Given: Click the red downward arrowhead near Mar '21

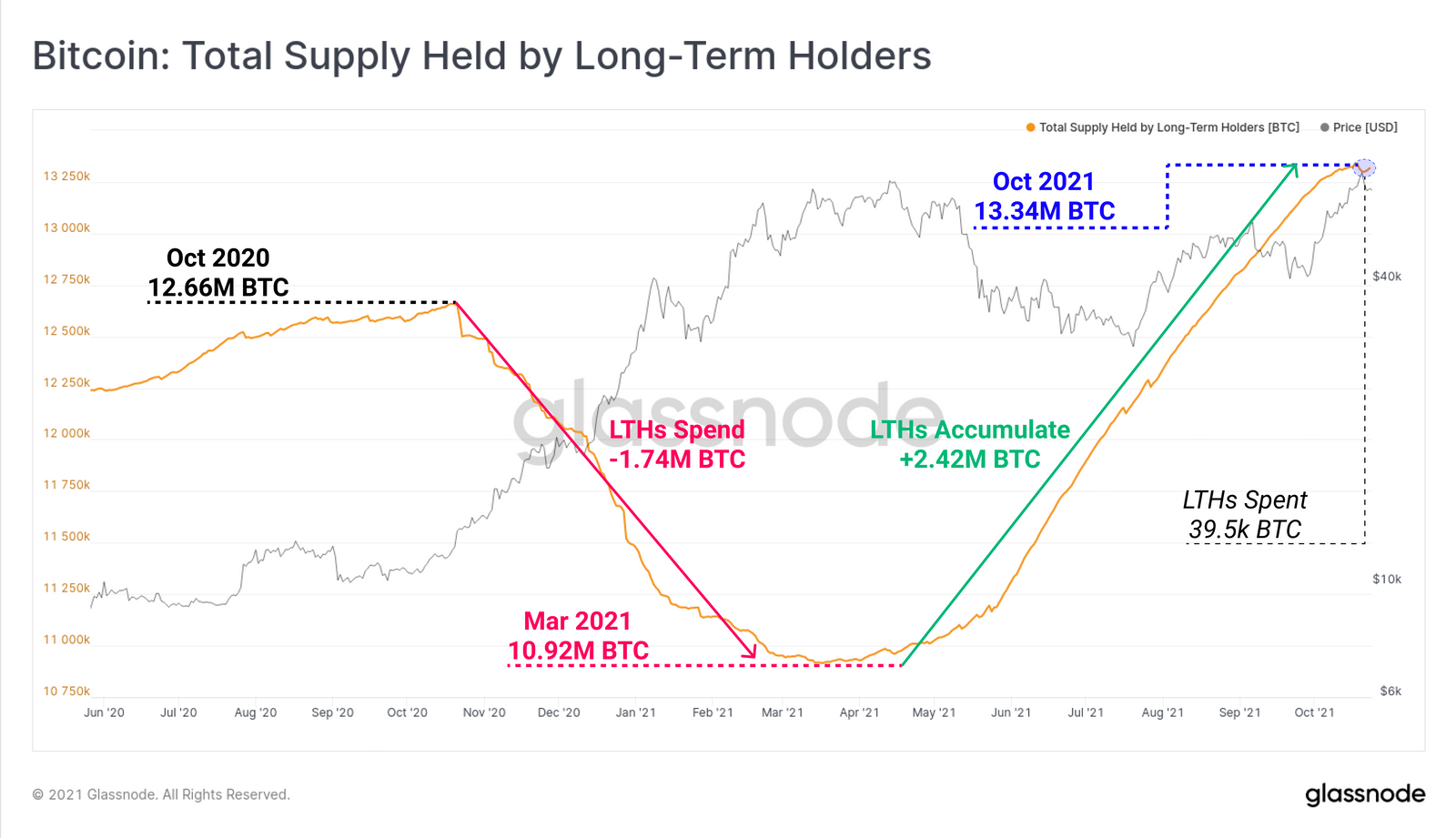Looking at the screenshot, I should coord(751,651).
